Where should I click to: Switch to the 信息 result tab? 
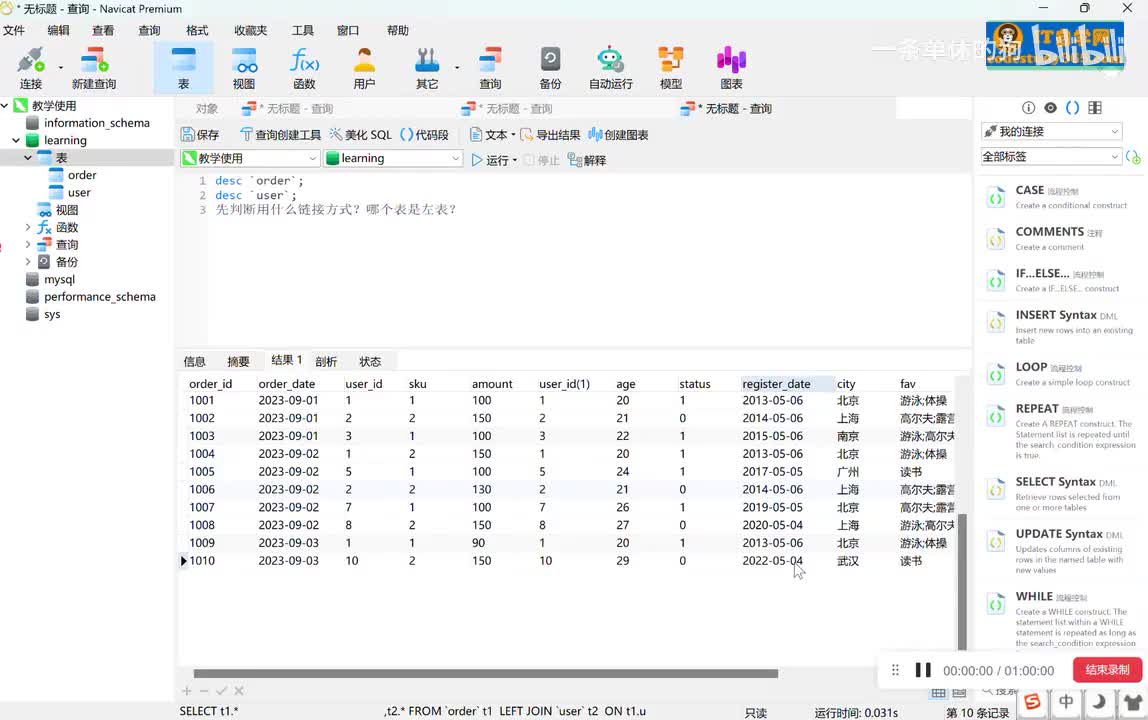click(194, 361)
